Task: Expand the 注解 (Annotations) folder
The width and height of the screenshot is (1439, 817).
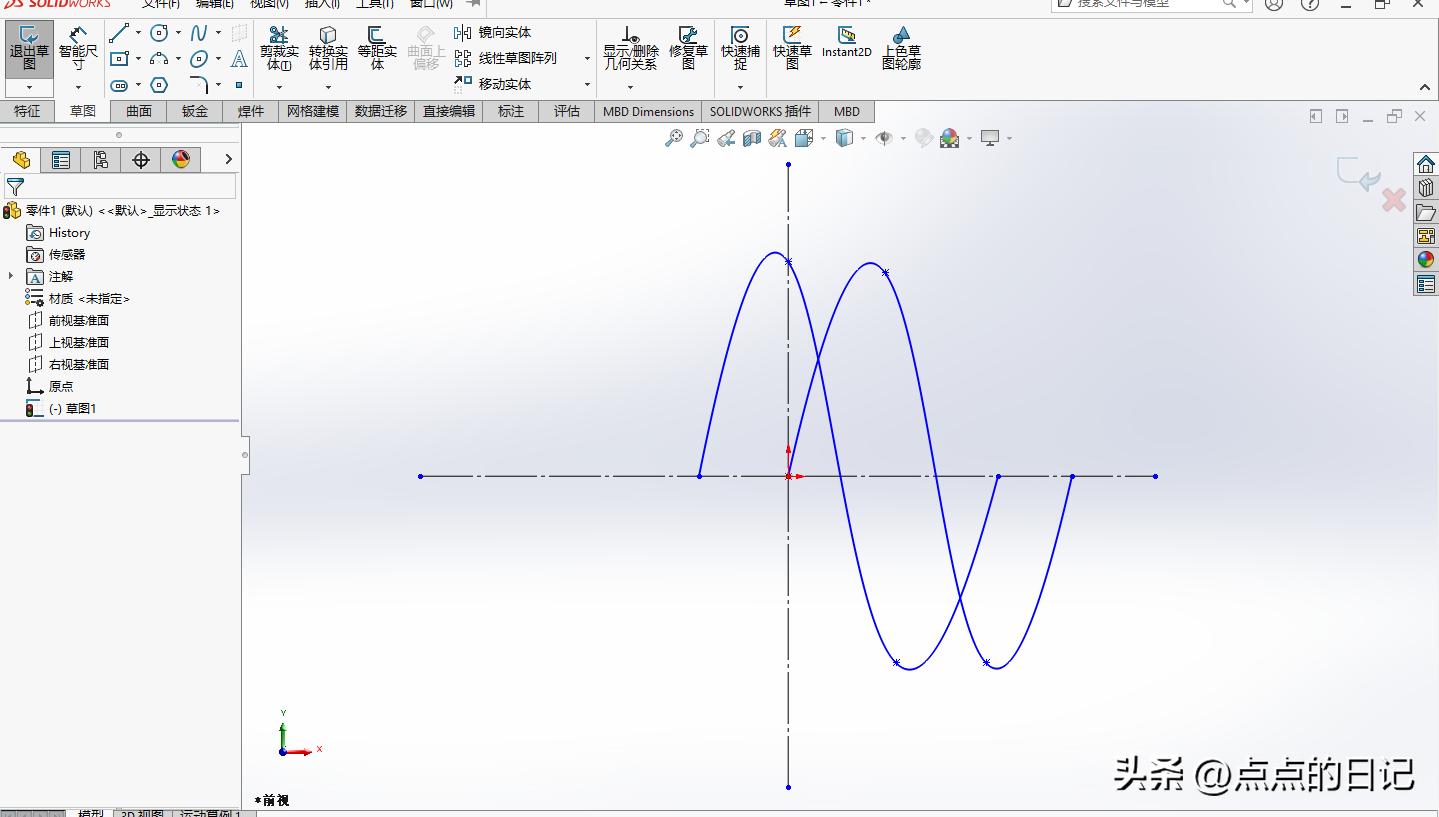Action: (x=11, y=276)
